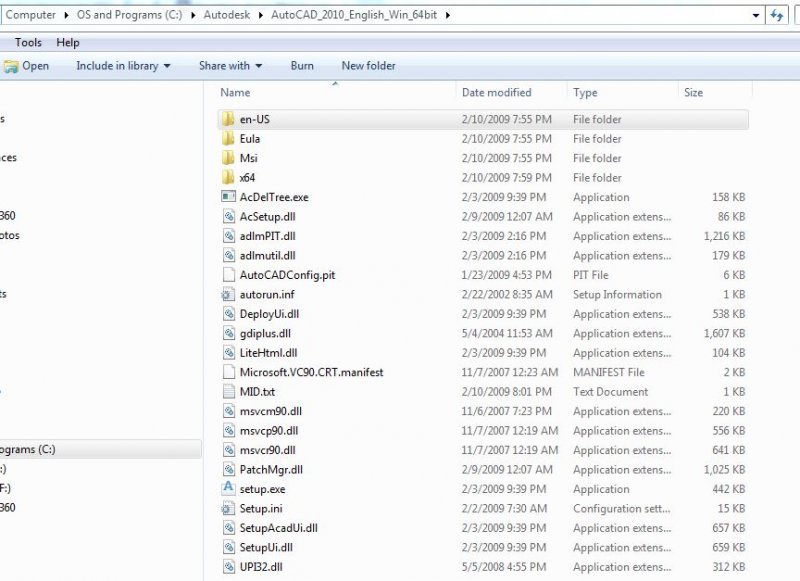Open the address bar history dropdown
Viewport: 800px width, 581px height.
(x=756, y=15)
